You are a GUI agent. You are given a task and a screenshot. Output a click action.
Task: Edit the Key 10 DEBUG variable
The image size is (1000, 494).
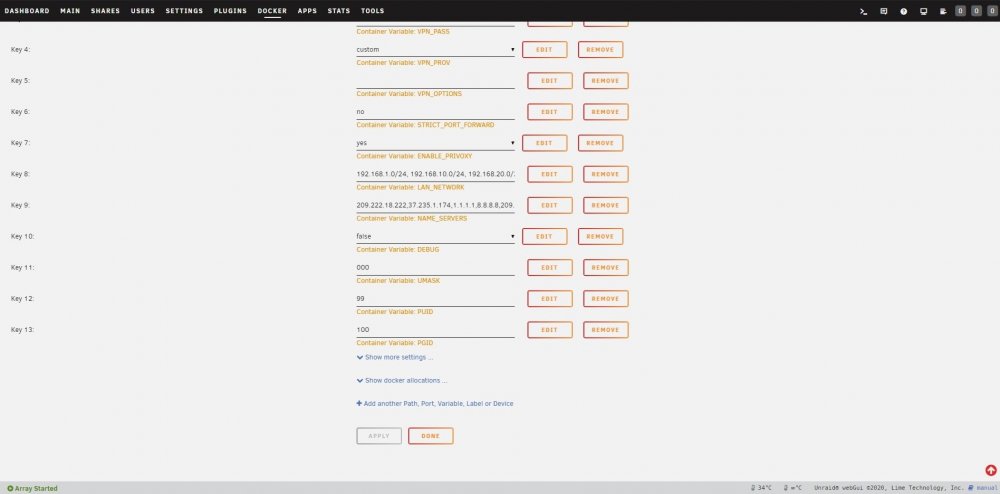[545, 236]
